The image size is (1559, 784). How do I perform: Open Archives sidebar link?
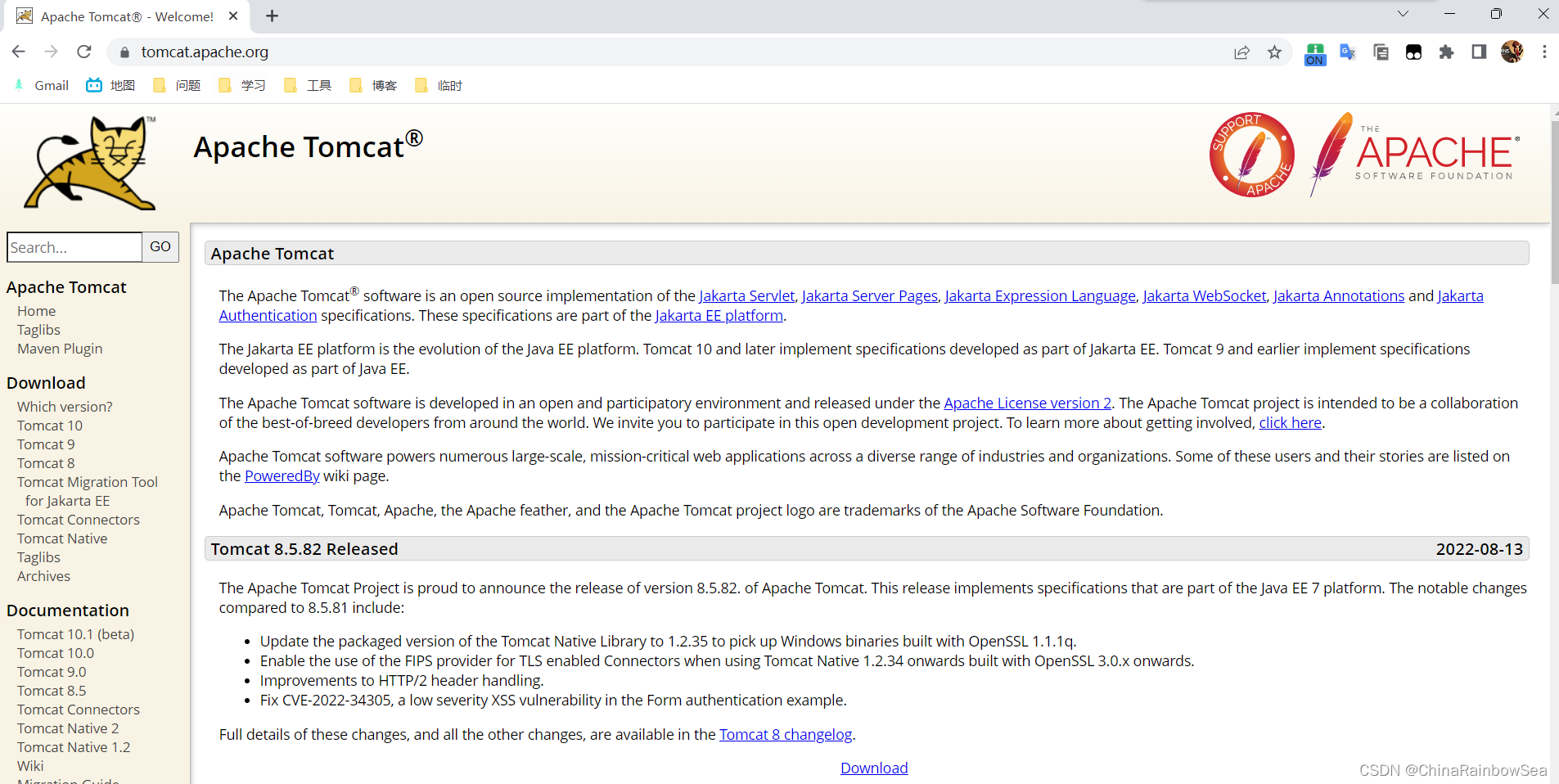click(43, 576)
